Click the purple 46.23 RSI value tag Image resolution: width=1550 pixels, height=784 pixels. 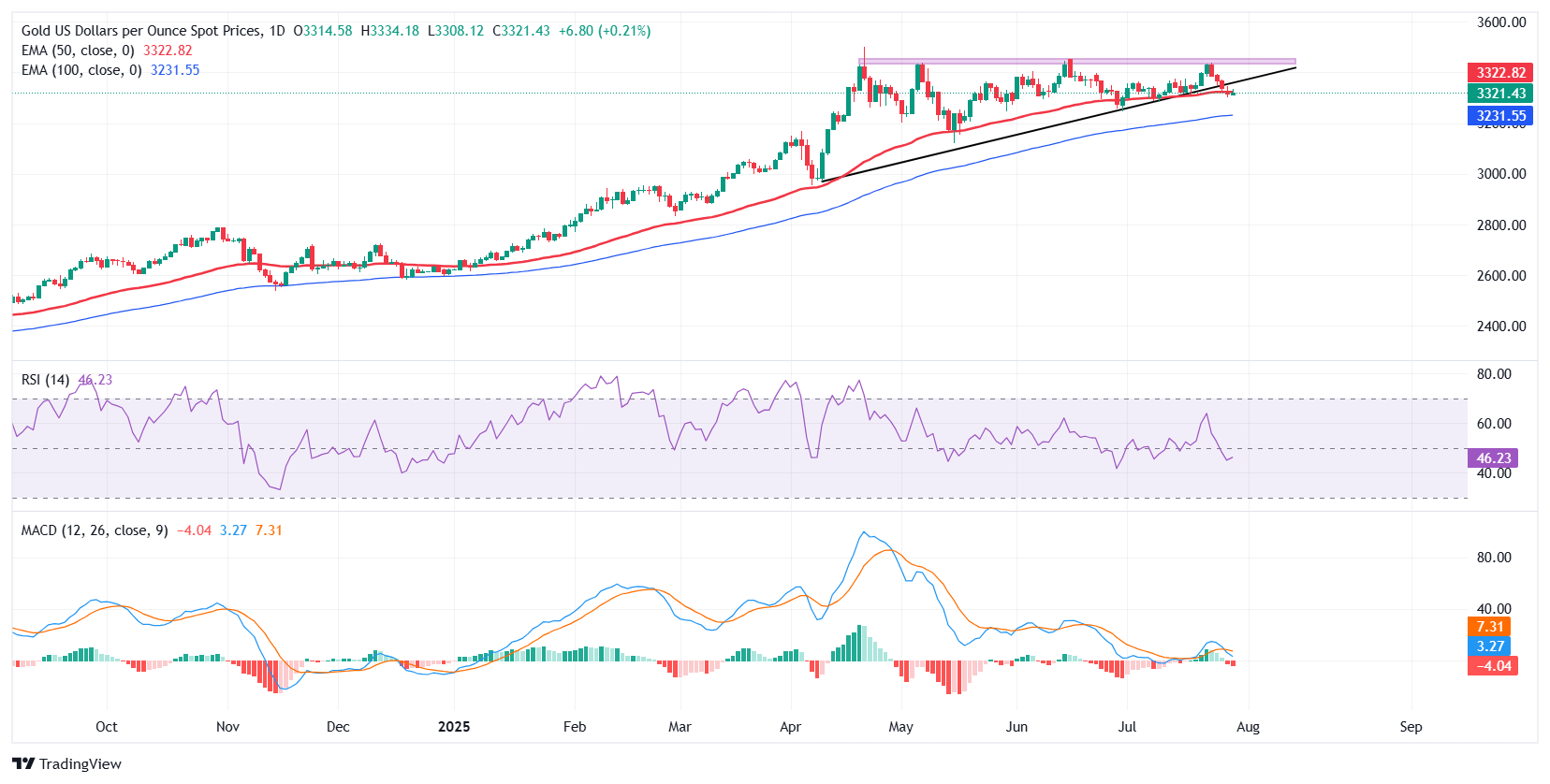pos(1493,458)
